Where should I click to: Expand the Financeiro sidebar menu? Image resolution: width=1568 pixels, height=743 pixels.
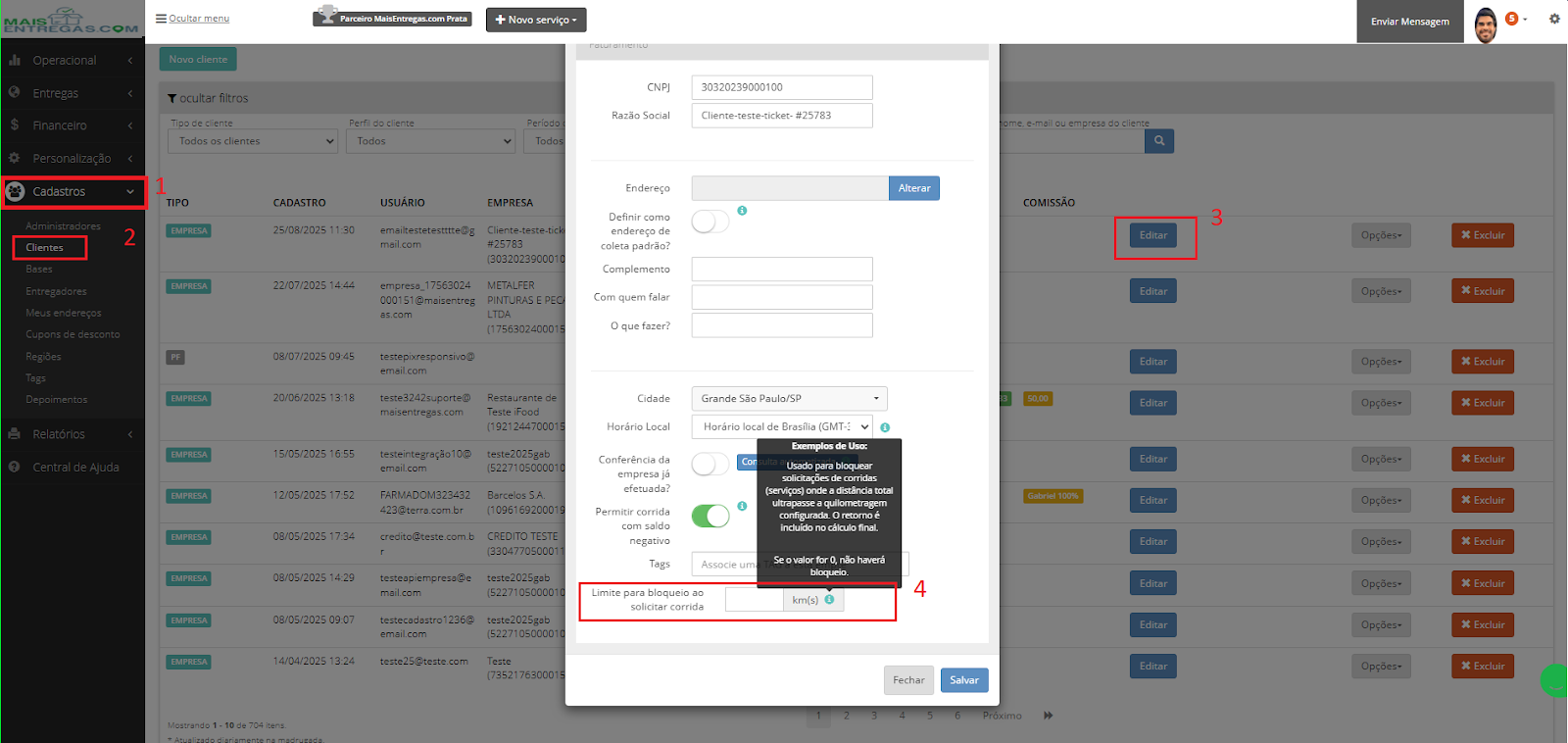(73, 125)
